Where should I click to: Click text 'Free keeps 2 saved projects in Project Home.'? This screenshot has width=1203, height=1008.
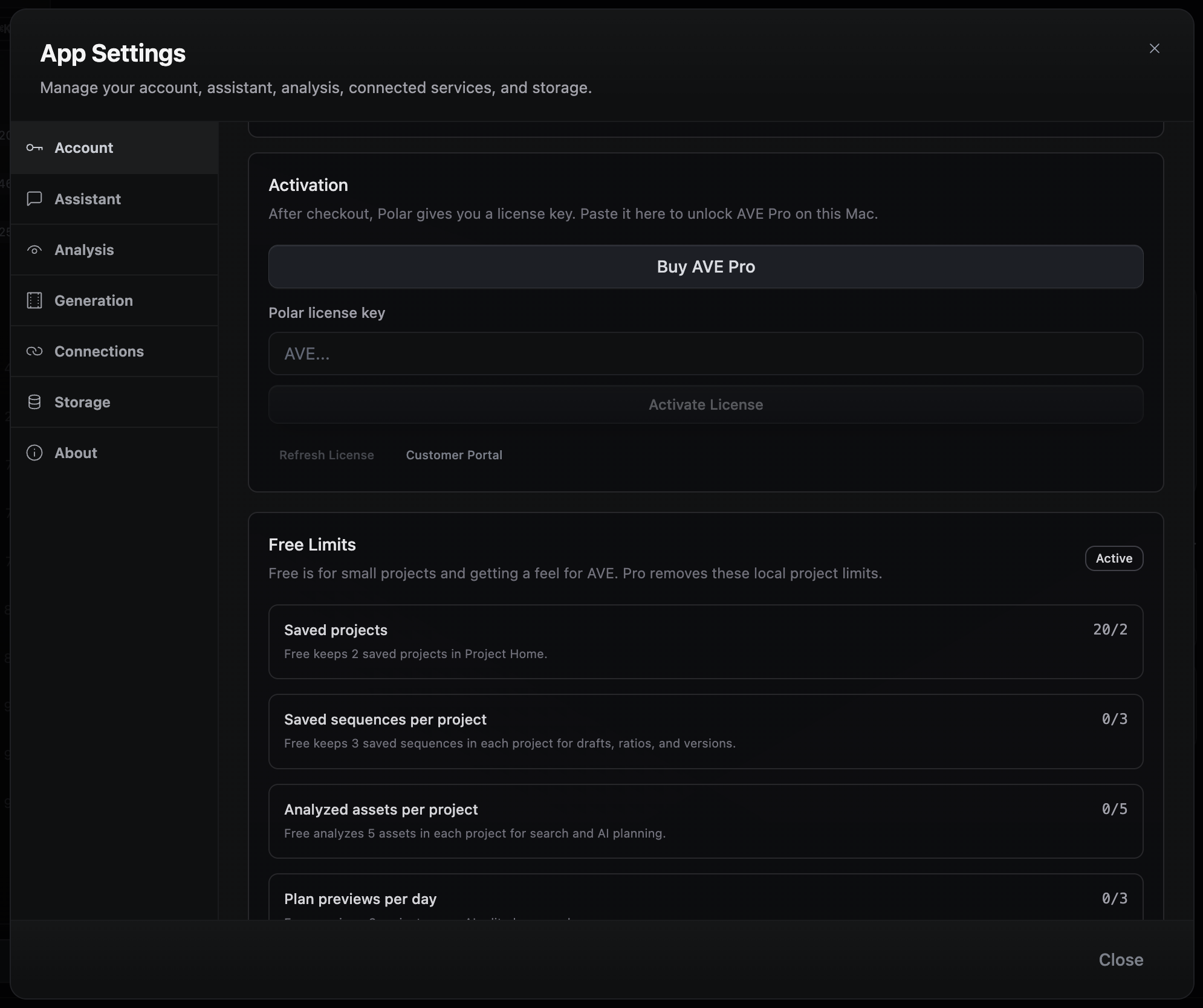coord(416,654)
